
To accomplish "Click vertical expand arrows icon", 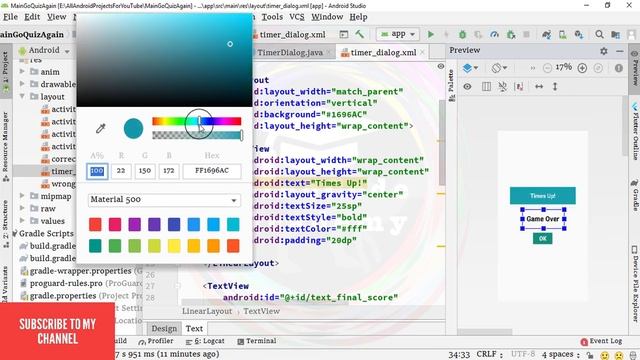I will tap(555, 87).
